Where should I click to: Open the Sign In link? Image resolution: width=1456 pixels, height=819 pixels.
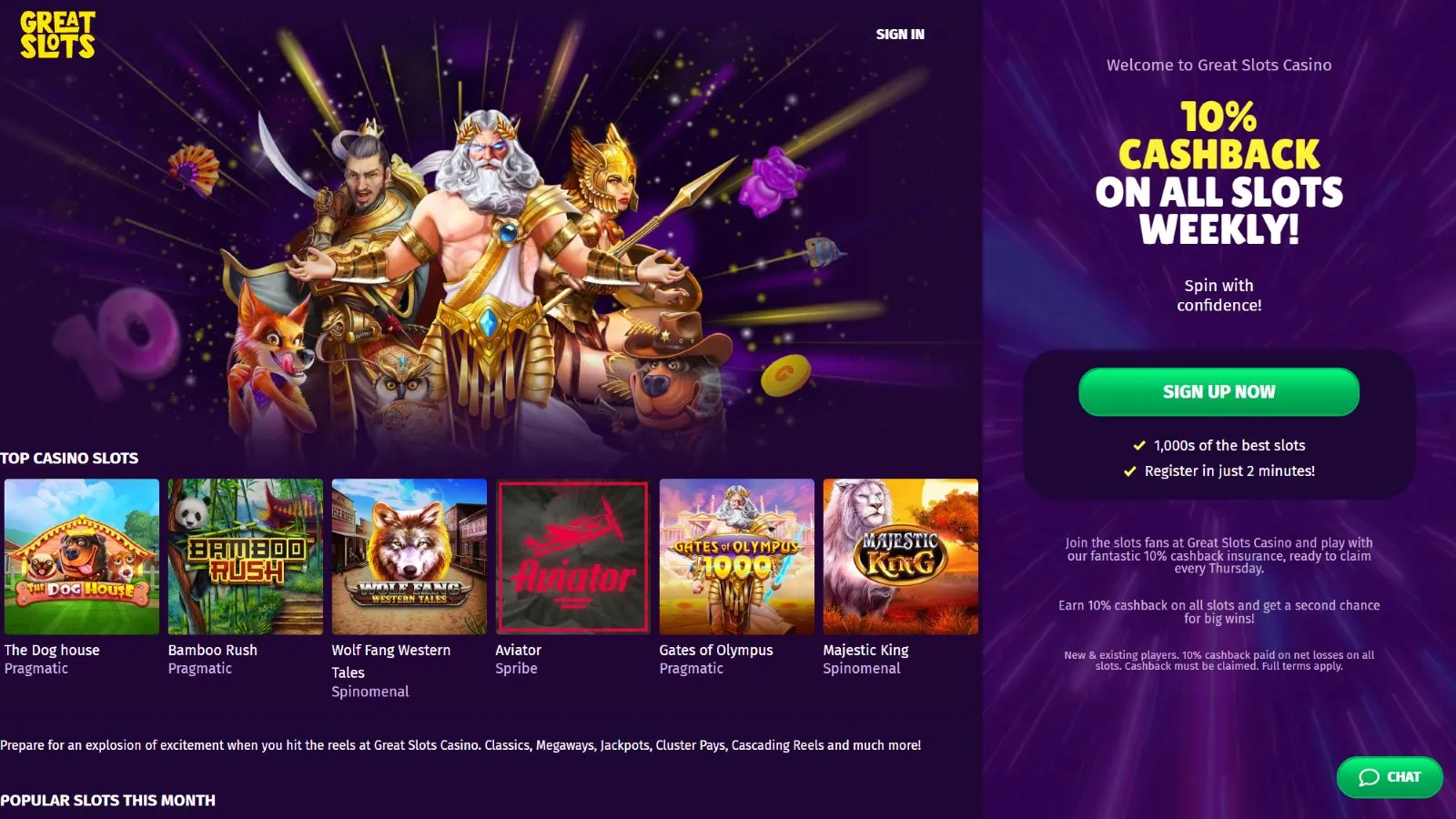(900, 35)
